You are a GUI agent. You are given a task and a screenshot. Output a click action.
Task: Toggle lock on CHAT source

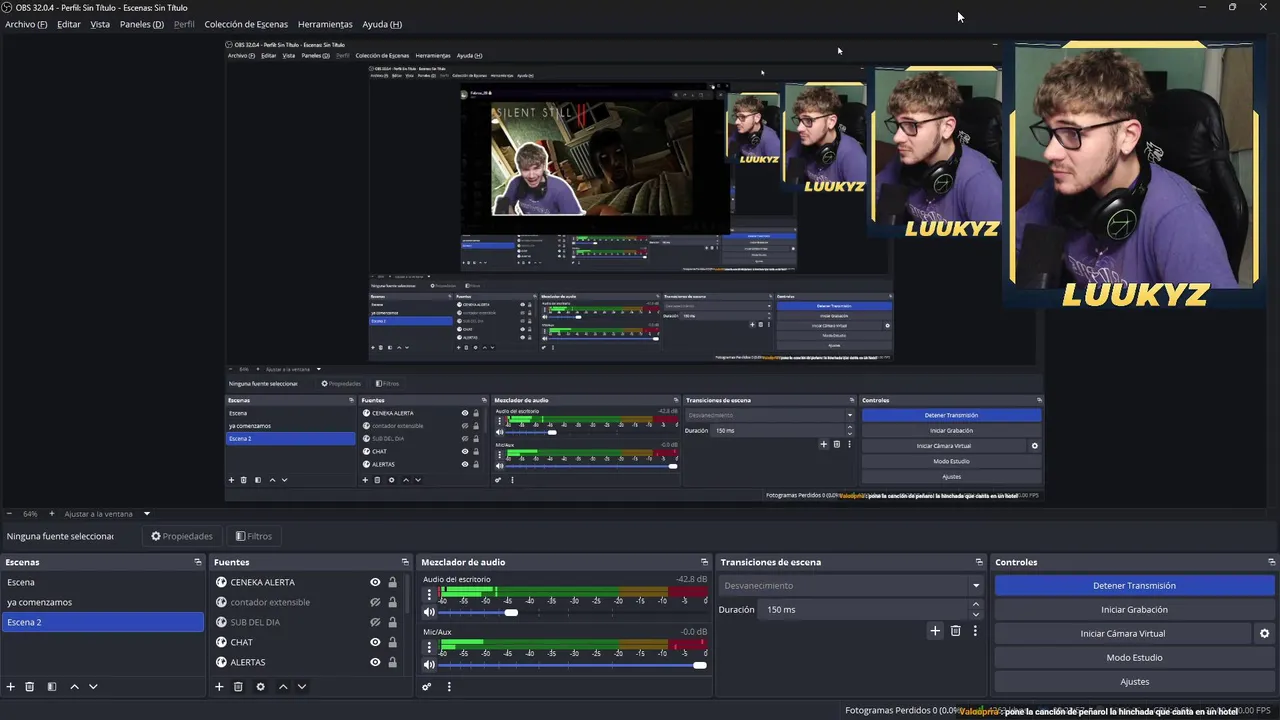tap(392, 642)
